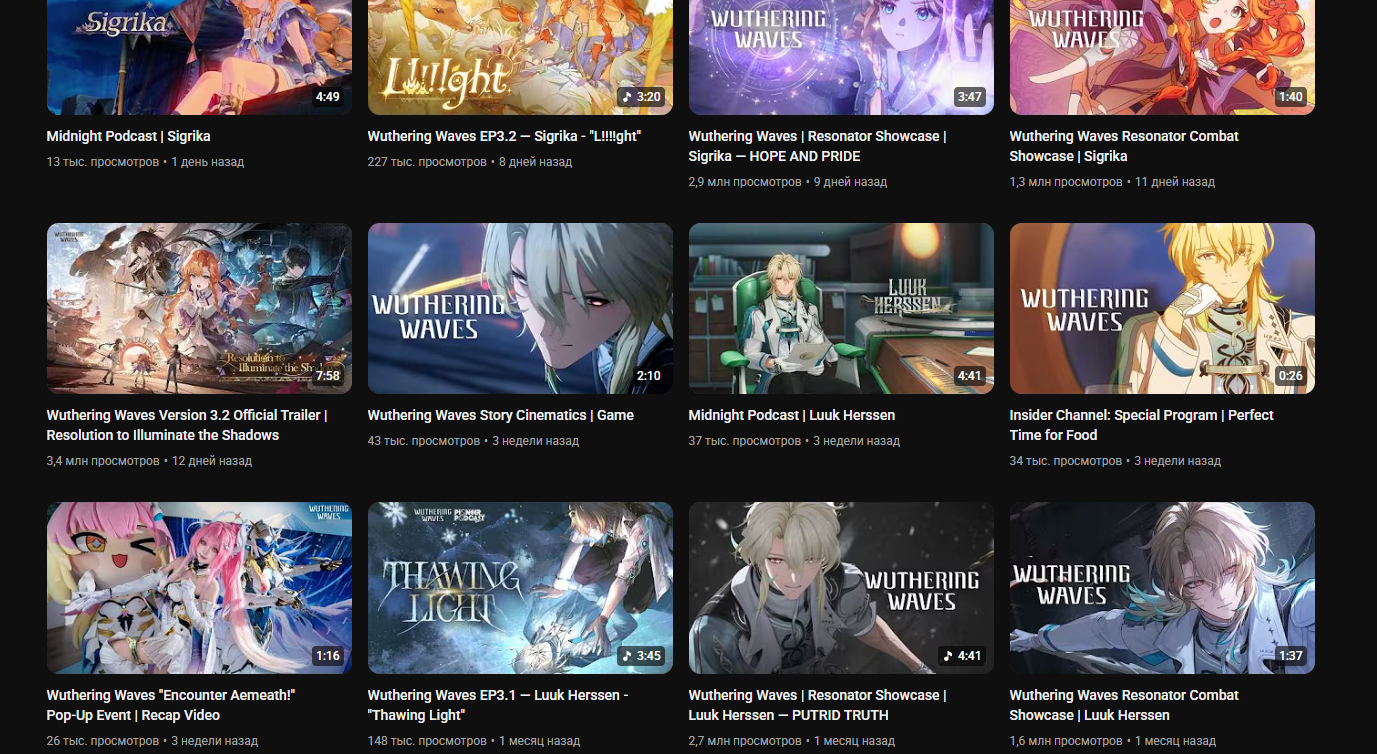This screenshot has width=1377, height=754.
Task: Play the L!!!ght EP3.2 thumbnail
Action: pos(520,57)
